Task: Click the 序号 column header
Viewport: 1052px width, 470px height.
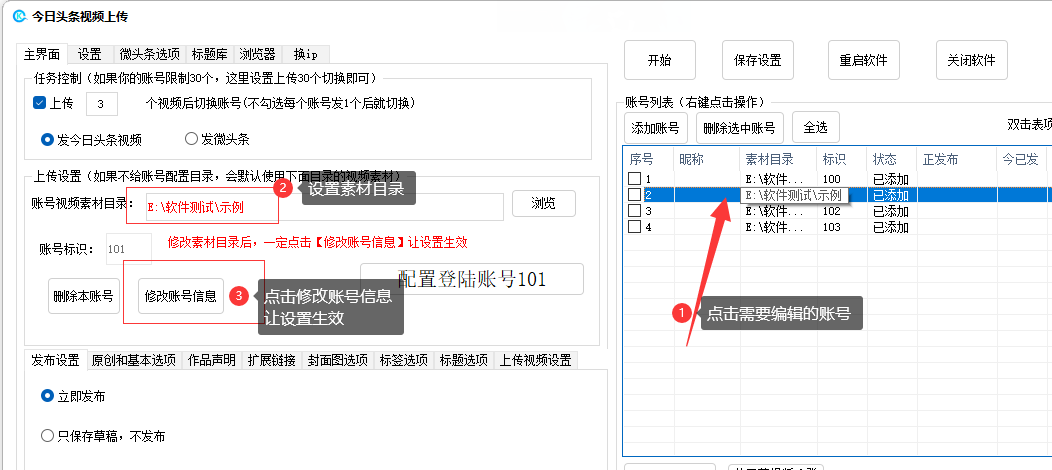Action: [x=648, y=160]
